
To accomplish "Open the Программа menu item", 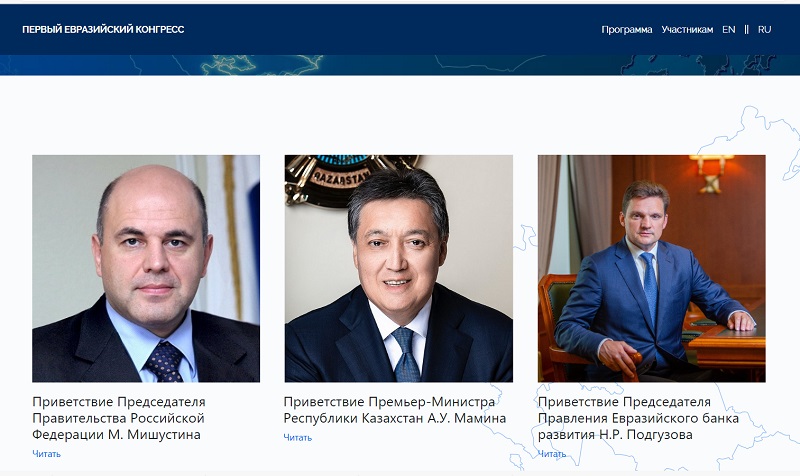I will click(627, 30).
